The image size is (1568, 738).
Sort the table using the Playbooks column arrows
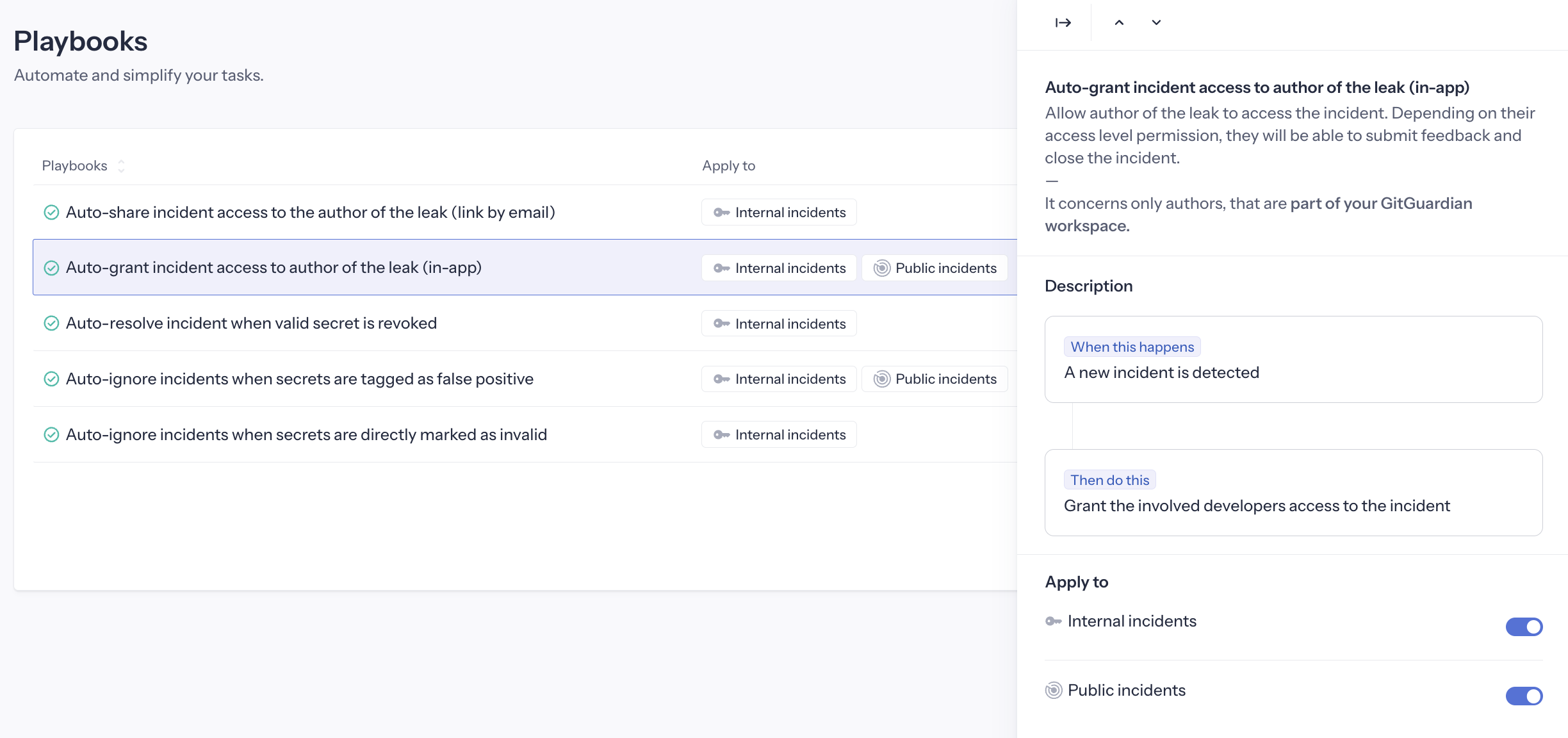coord(121,165)
